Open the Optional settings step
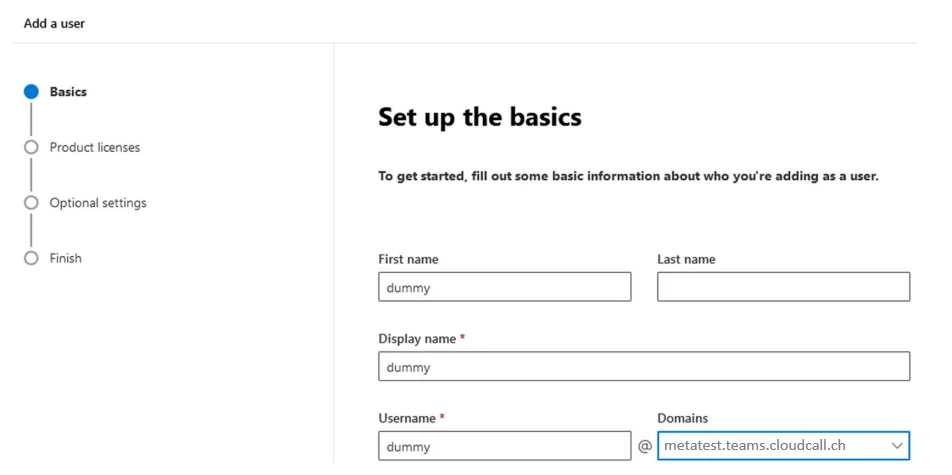The width and height of the screenshot is (952, 475). [x=98, y=203]
